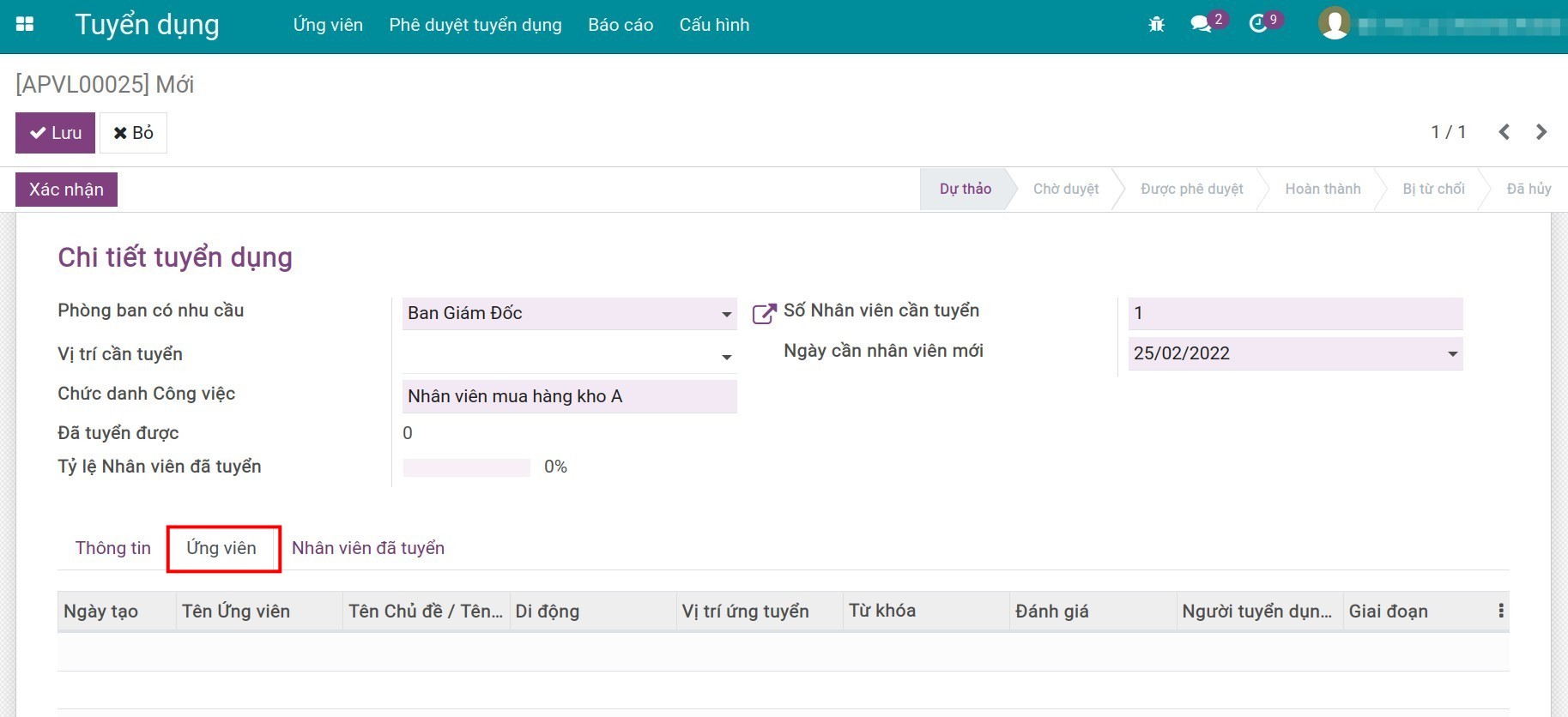The width and height of the screenshot is (1568, 717).
Task: Open the Cấu hình menu
Action: [713, 25]
